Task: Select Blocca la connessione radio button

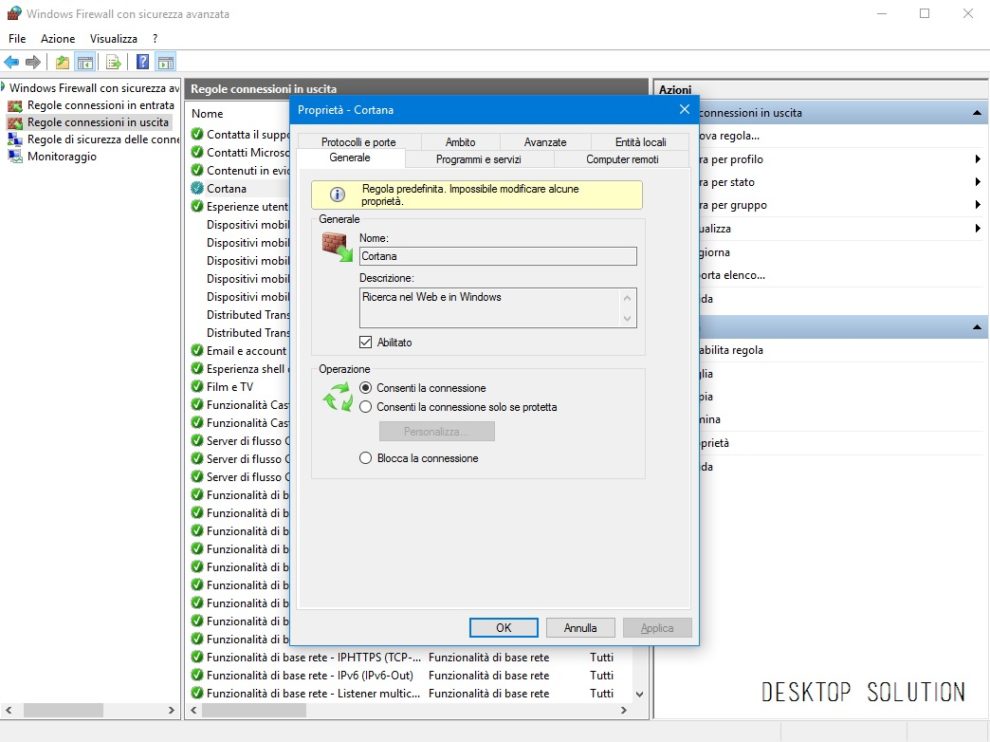Action: point(365,458)
